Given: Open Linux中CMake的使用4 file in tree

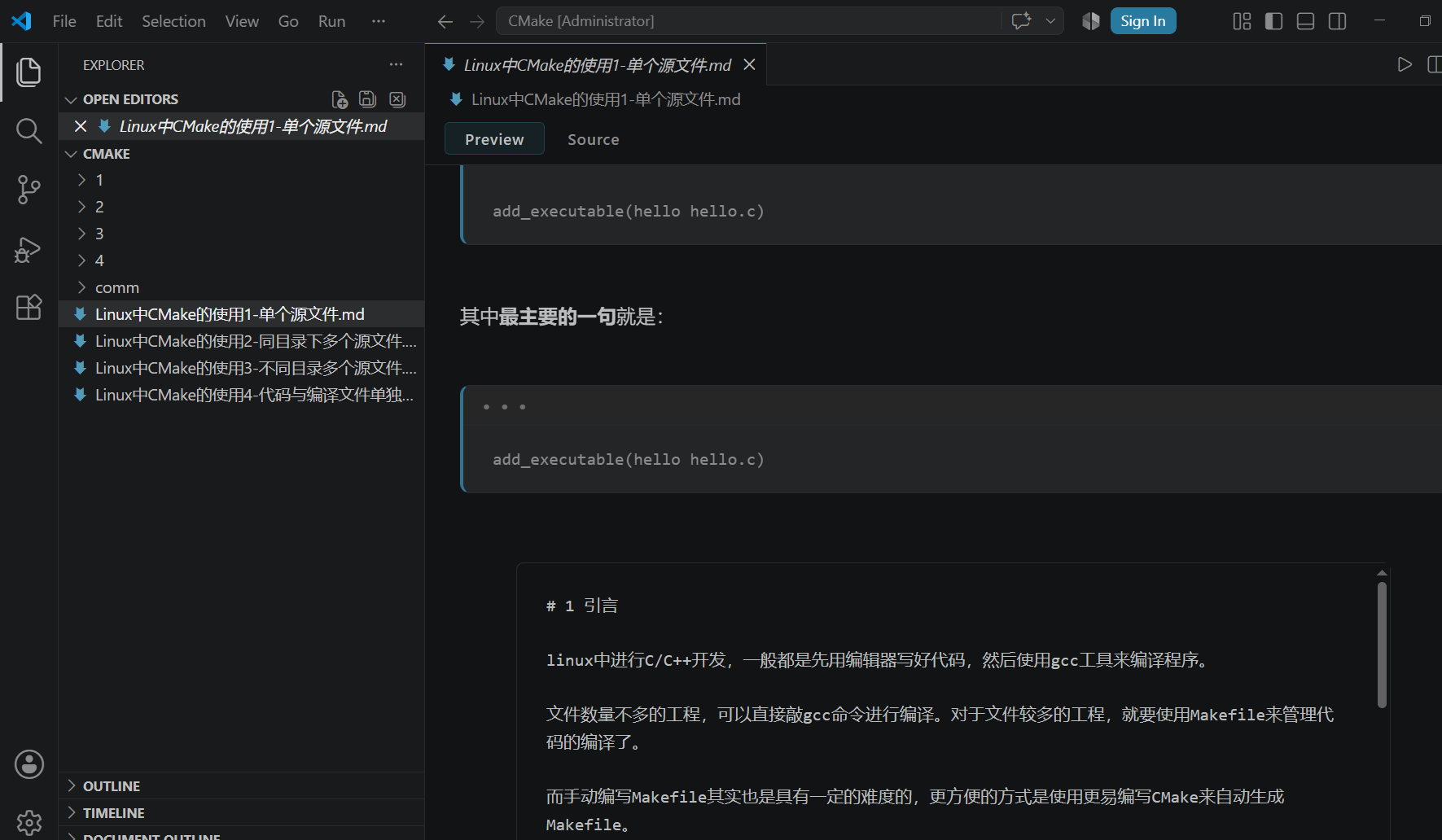Looking at the screenshot, I should [x=241, y=395].
